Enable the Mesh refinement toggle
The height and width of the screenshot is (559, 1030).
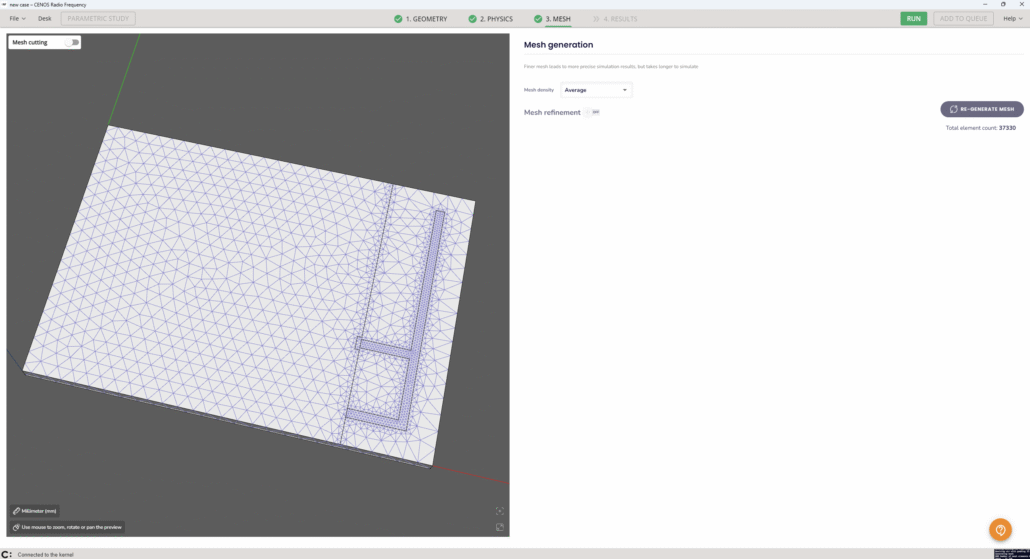[x=593, y=112]
